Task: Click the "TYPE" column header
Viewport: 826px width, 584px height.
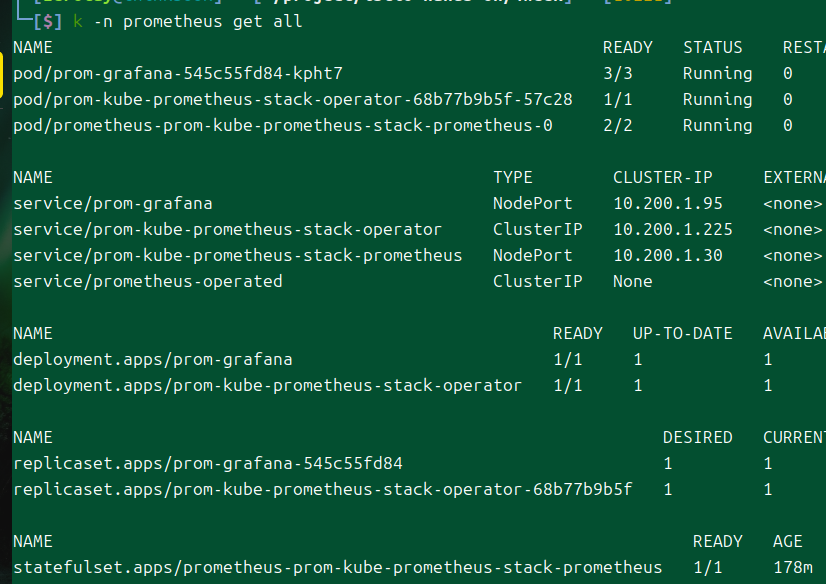Action: (513, 177)
